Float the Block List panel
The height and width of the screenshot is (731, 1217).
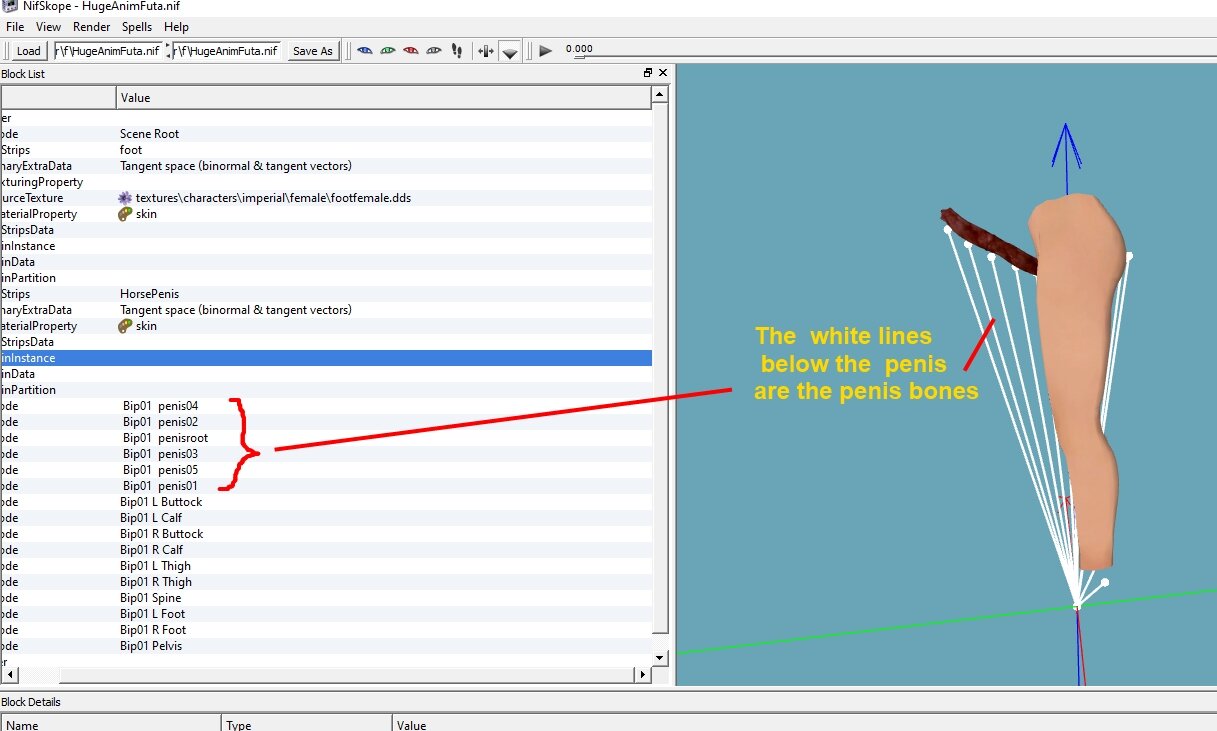648,73
